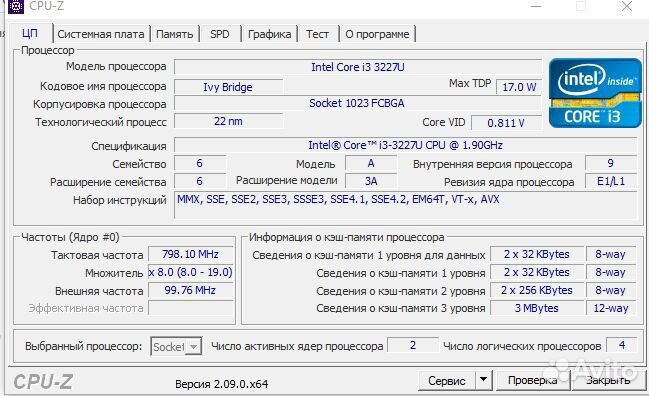This screenshot has width=649, height=396.
Task: Click the Внешняя частота 99.76 MHz value
Action: coord(190,290)
